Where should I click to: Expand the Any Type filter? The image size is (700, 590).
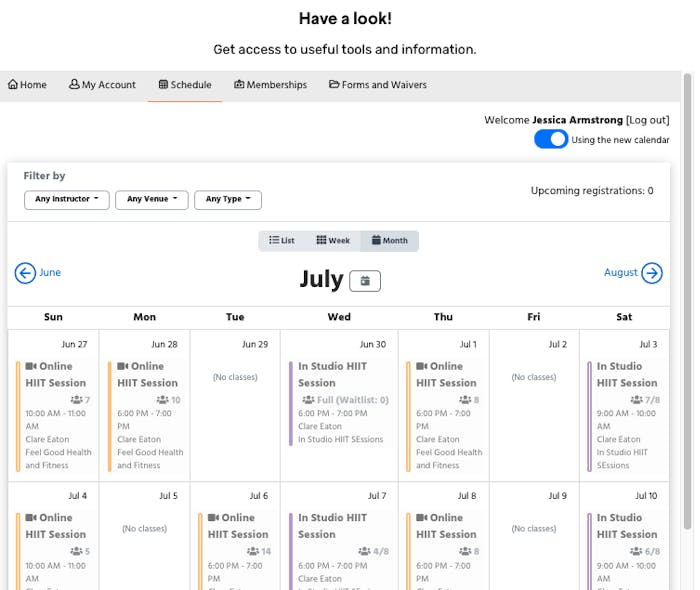point(228,199)
